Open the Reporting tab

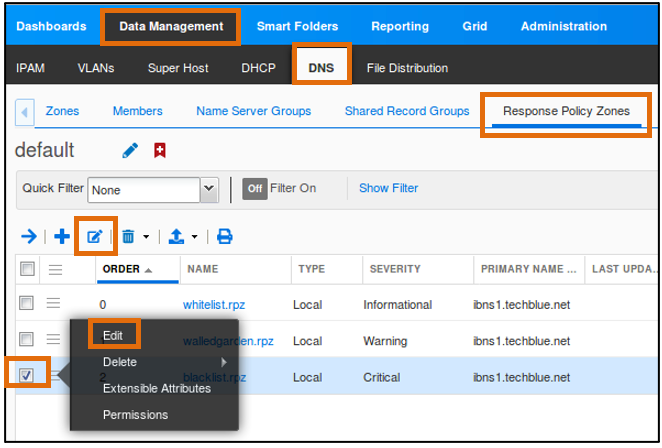400,26
